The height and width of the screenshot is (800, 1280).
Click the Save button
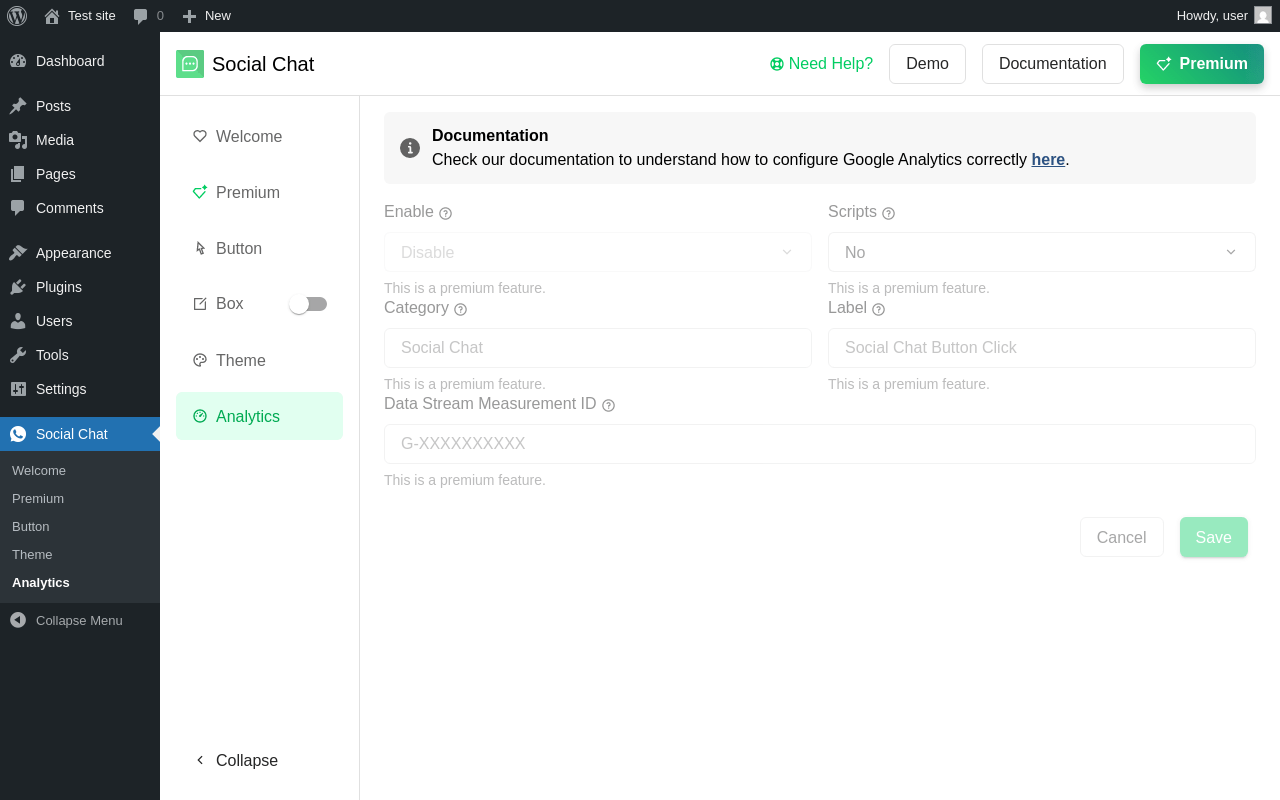point(1213,537)
